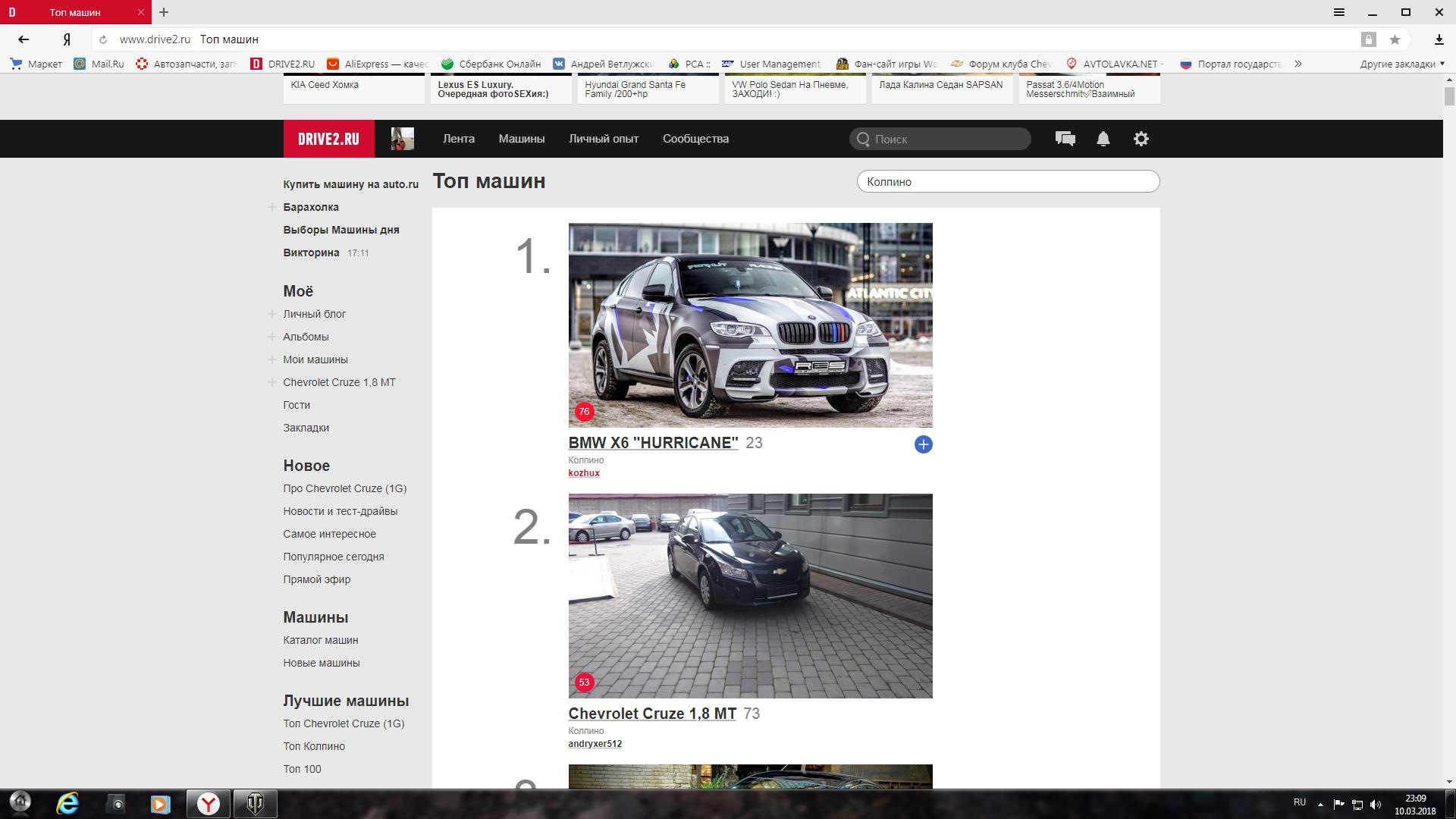Focus the Поиск search field
Image resolution: width=1456 pixels, height=819 pixels.
pyautogui.click(x=940, y=139)
